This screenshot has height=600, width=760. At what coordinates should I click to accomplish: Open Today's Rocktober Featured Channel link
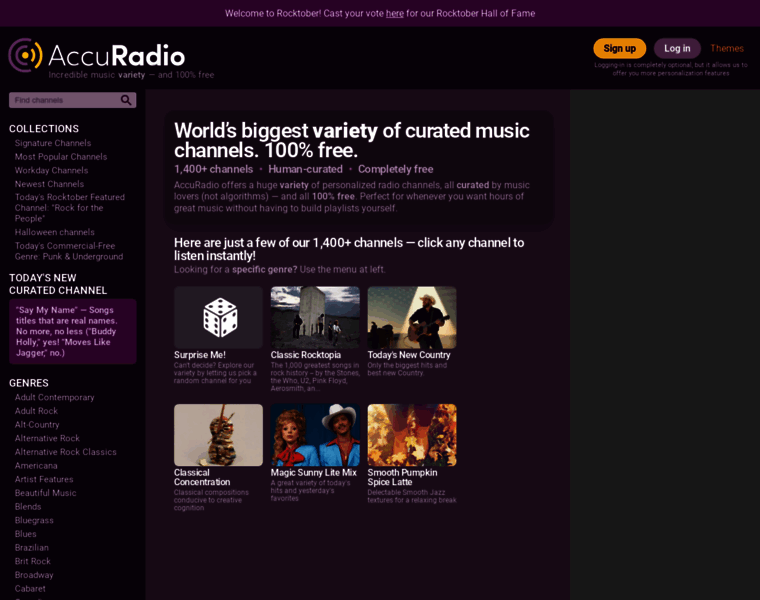pos(69,207)
